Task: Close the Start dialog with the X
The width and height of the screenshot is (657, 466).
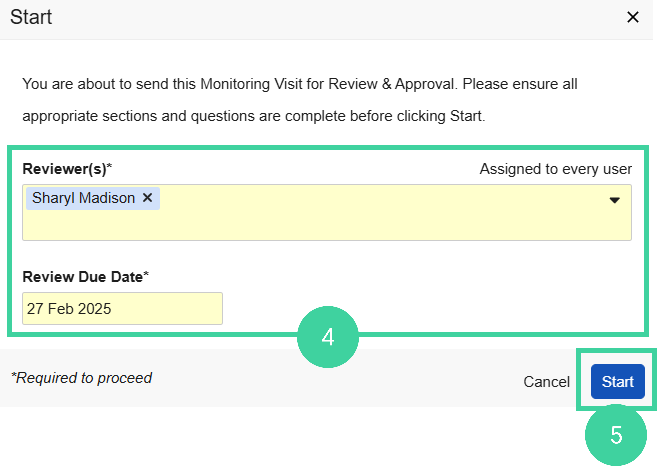Action: coord(632,17)
